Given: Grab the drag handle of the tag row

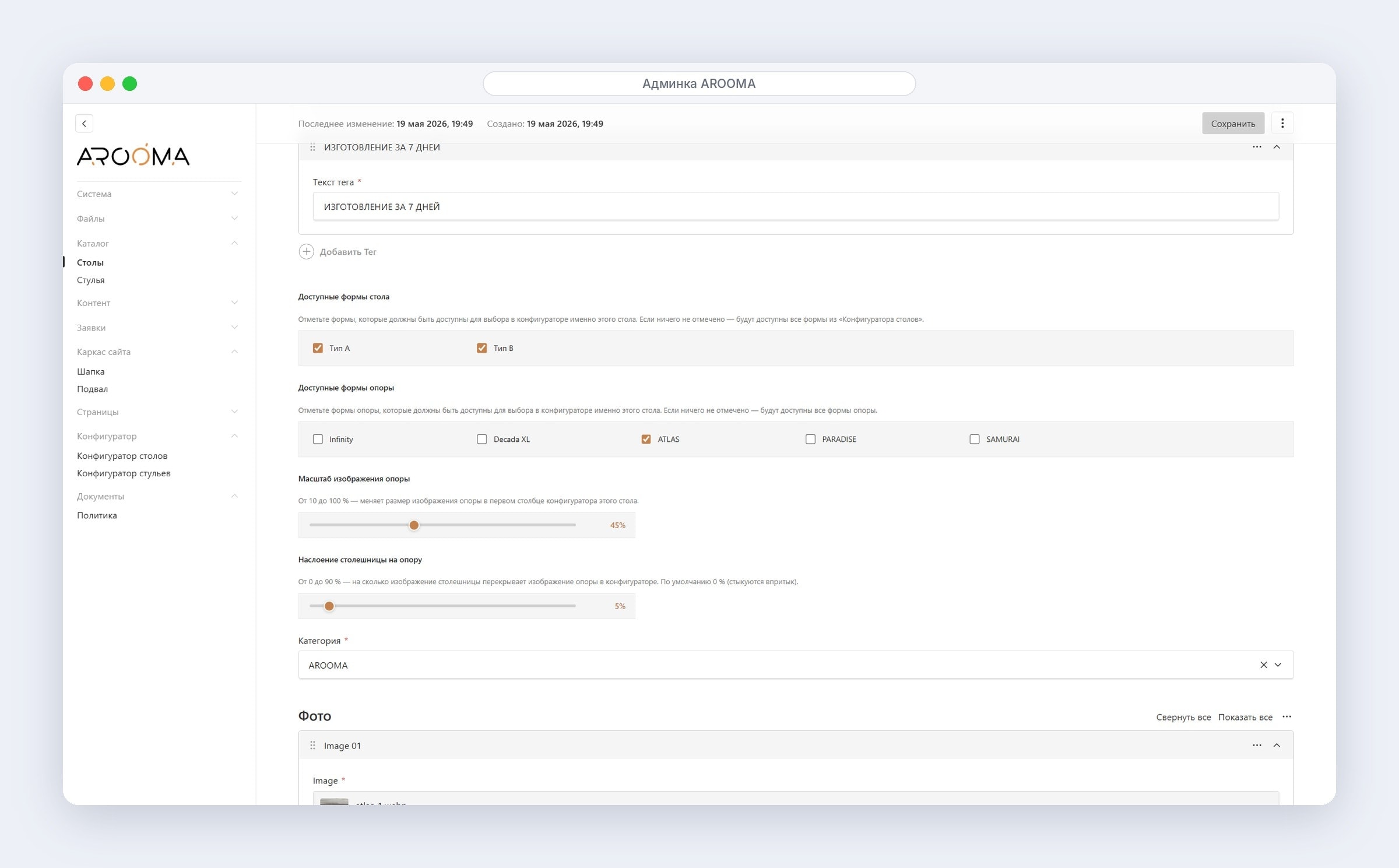Looking at the screenshot, I should point(312,147).
